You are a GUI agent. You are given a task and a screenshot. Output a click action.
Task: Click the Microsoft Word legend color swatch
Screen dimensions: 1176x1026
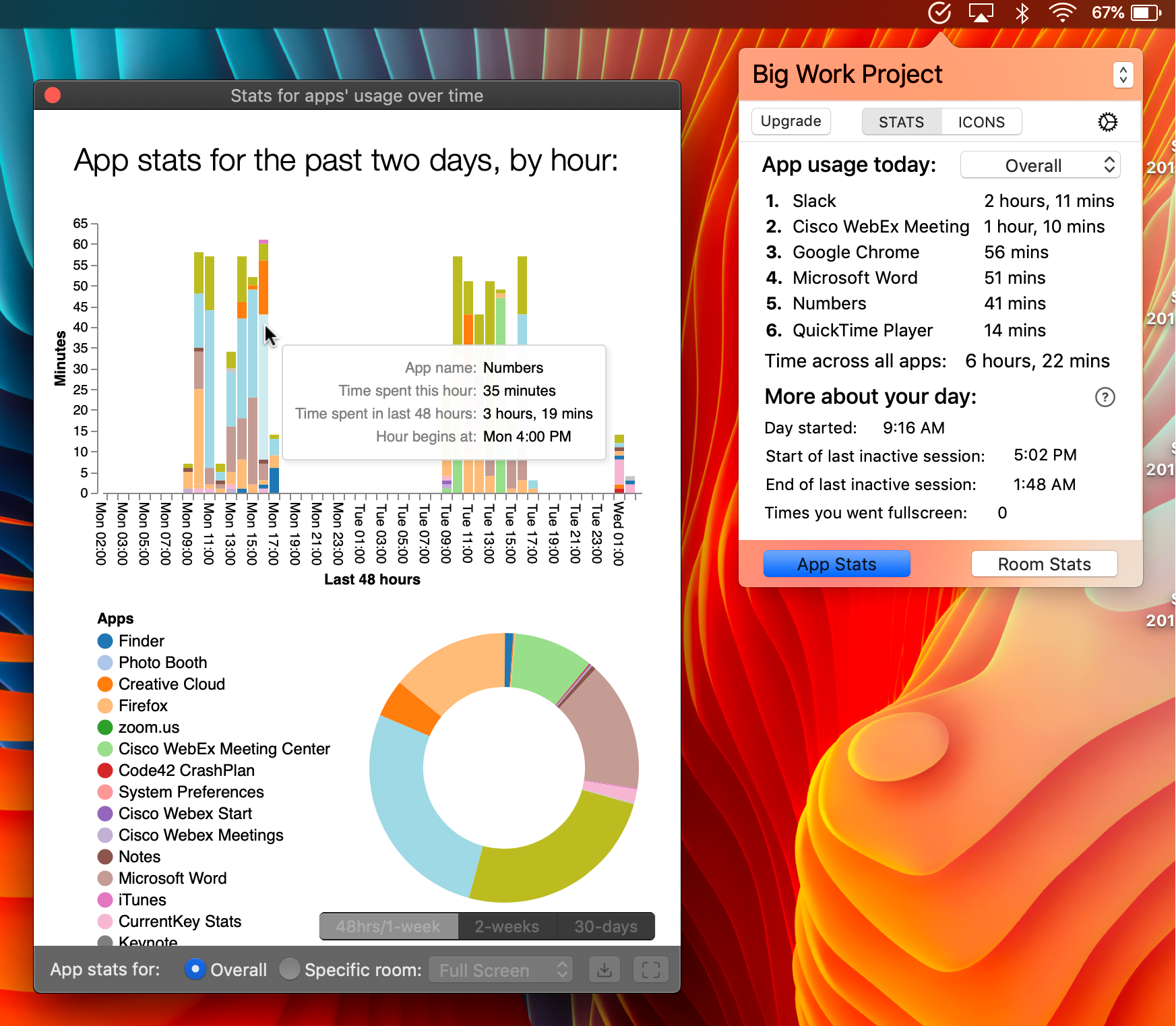(105, 878)
